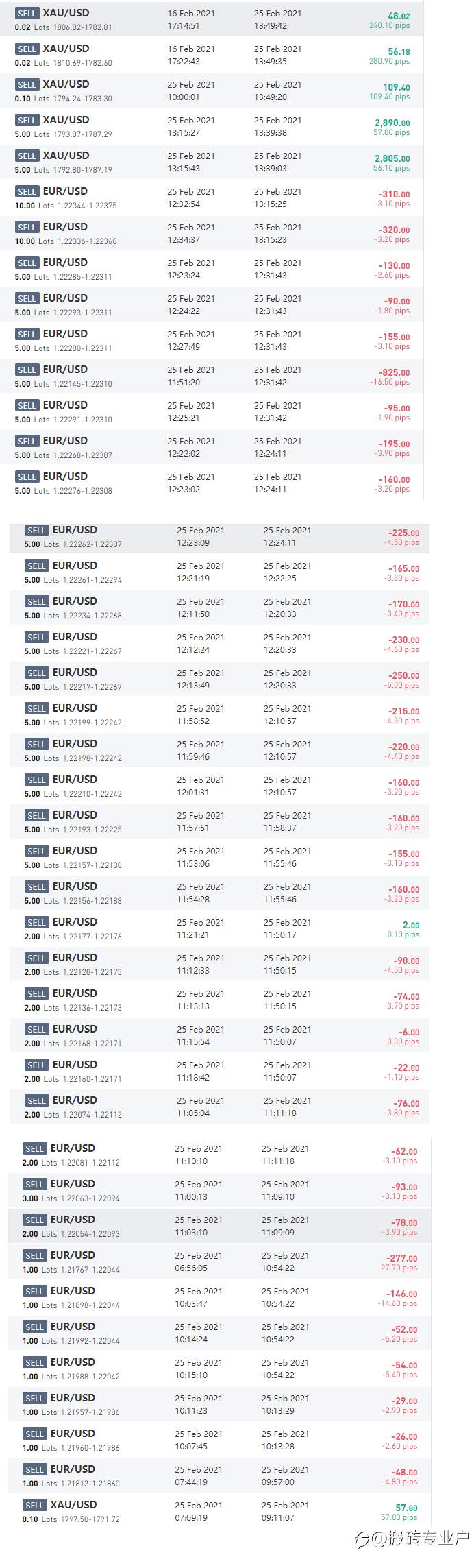Click the 109.40 profit amount
The height and width of the screenshot is (1568, 474).
(396, 87)
